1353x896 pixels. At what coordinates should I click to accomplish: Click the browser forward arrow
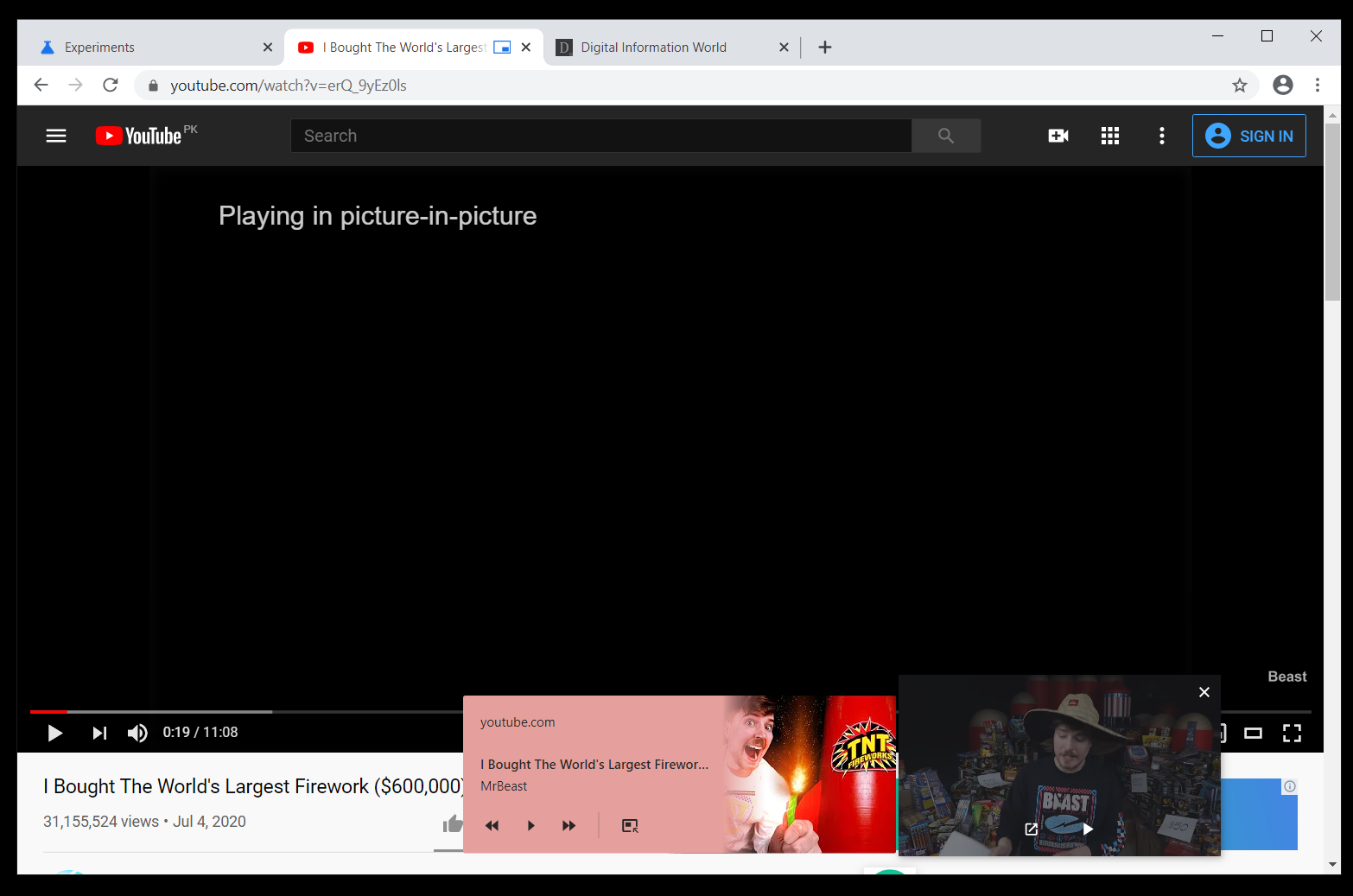pyautogui.click(x=76, y=85)
